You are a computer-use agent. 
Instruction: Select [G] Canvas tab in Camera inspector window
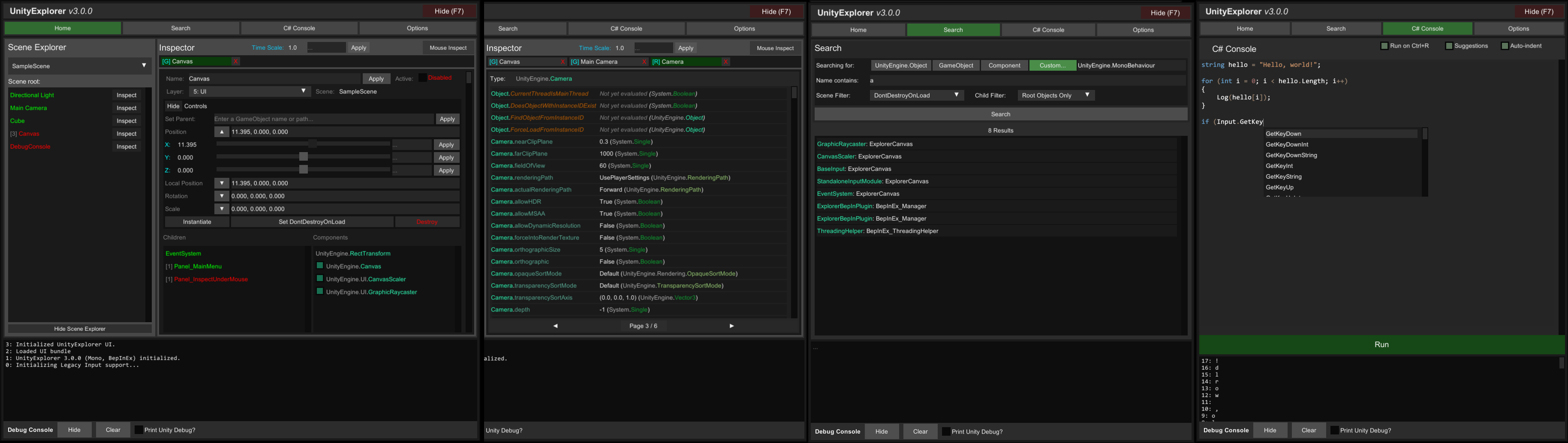click(x=524, y=62)
